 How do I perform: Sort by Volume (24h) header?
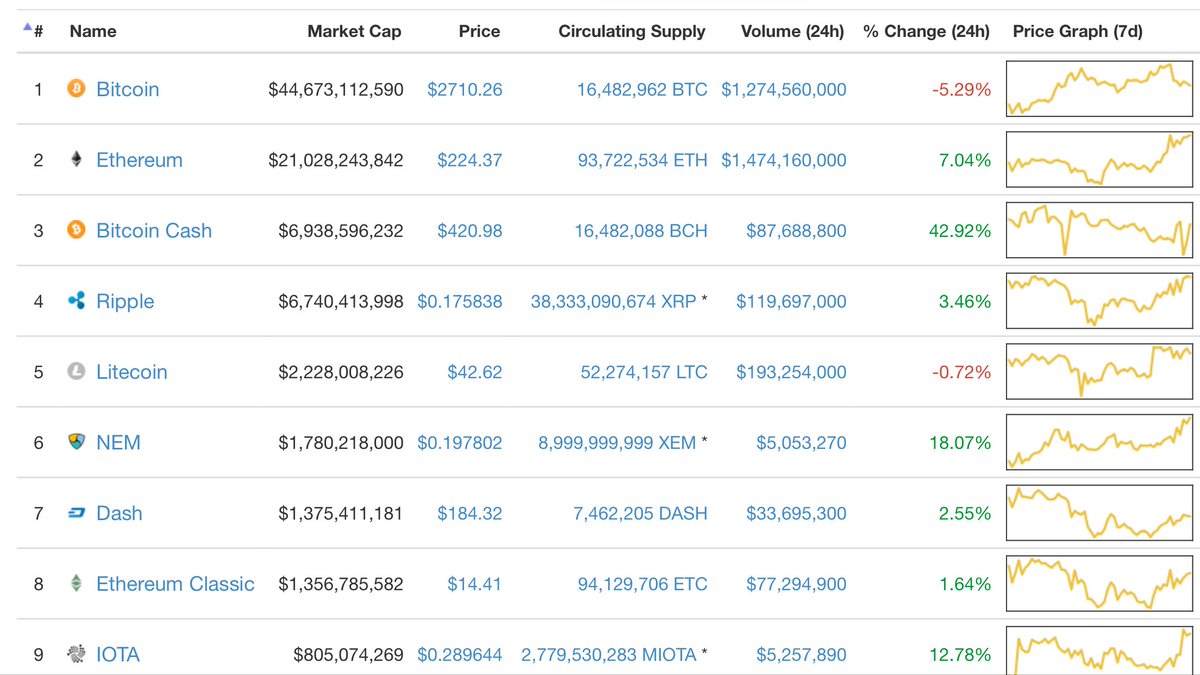coord(793,31)
